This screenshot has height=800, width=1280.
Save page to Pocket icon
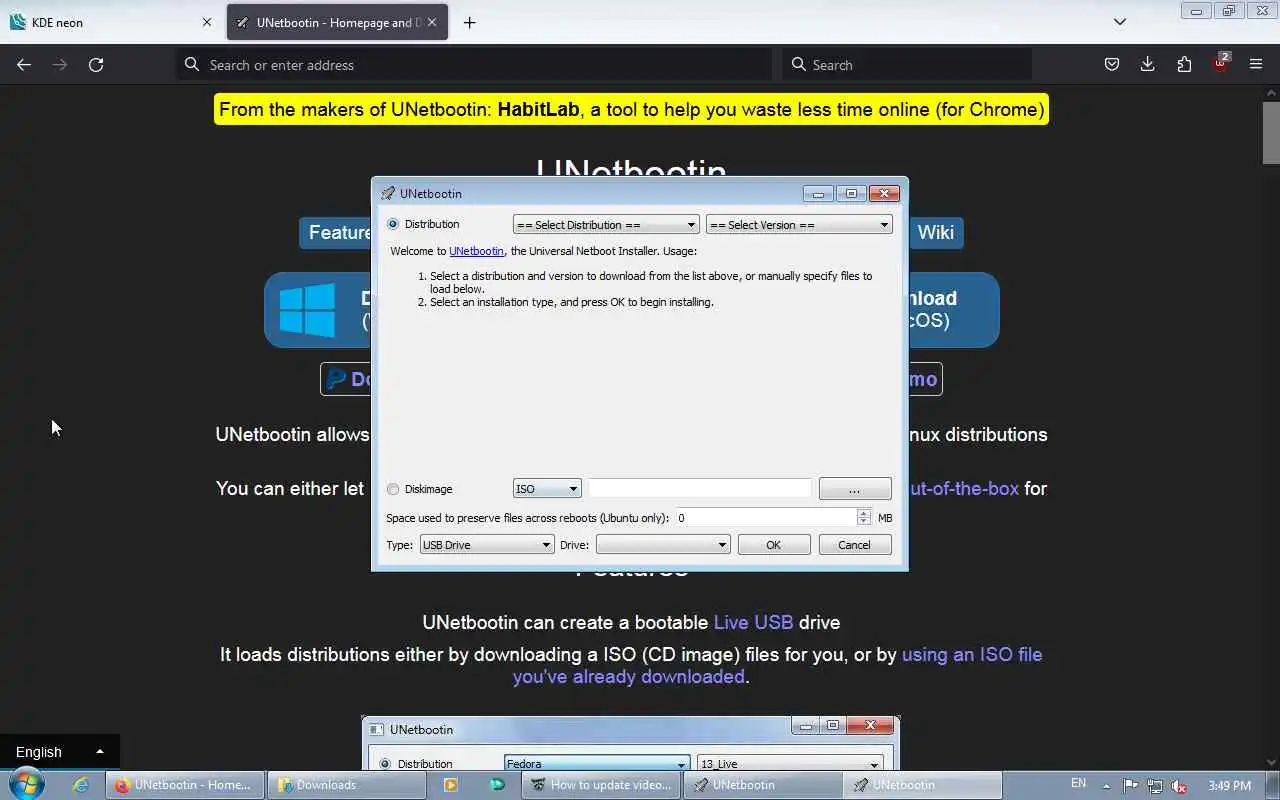click(1111, 64)
